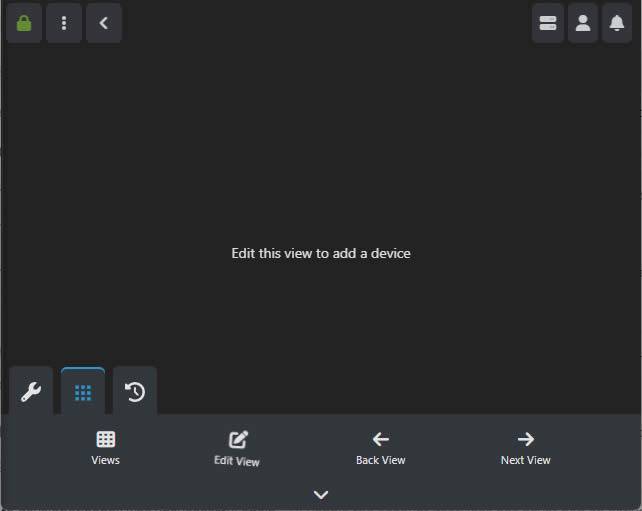Switch to the wrench settings tab
642x511 pixels.
click(x=31, y=391)
